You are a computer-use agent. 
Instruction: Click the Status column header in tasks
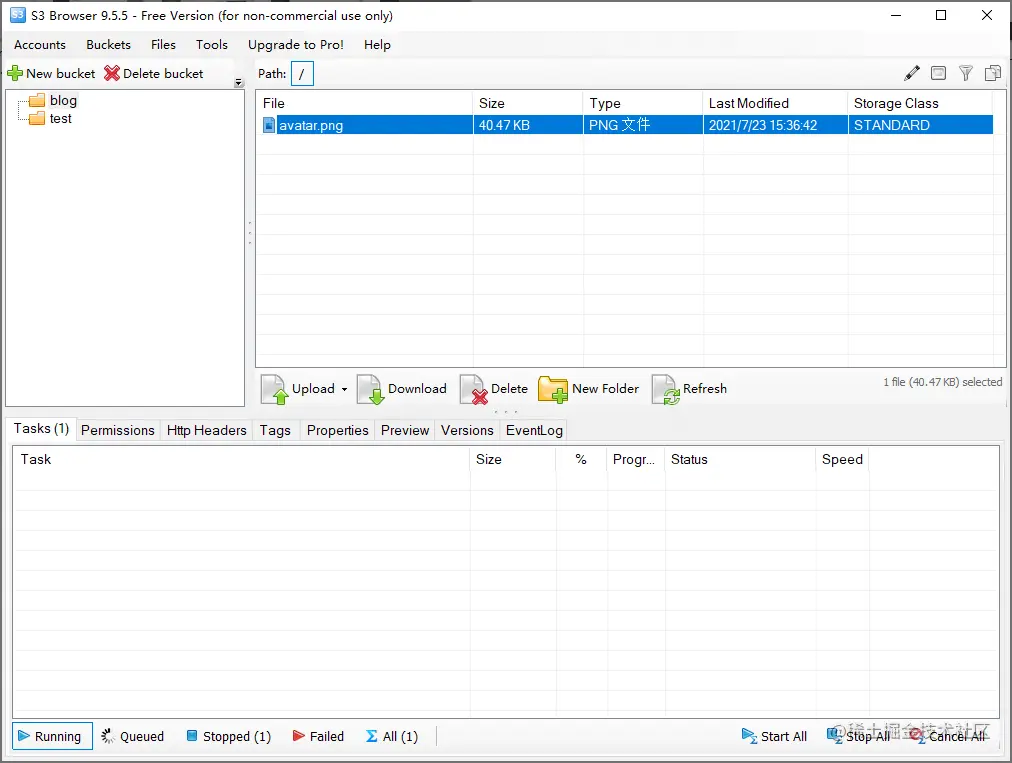tap(740, 460)
